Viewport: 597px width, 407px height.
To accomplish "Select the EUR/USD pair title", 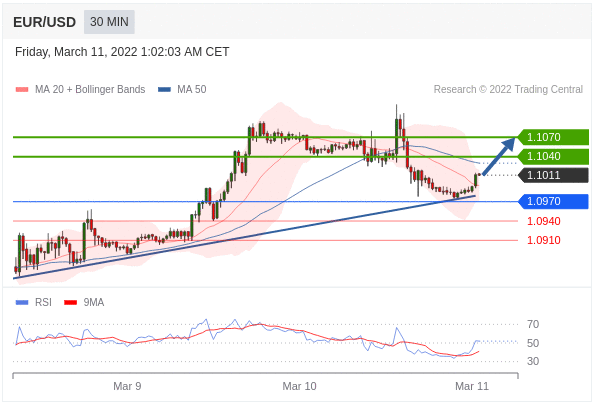I will [x=45, y=22].
